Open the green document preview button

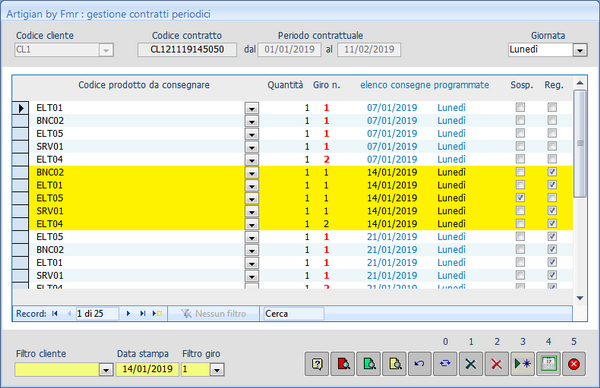tap(368, 364)
